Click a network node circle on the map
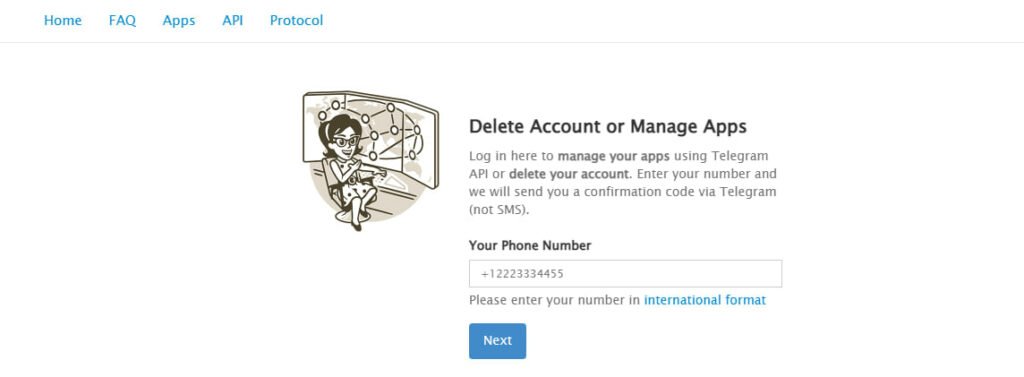This screenshot has width=1024, height=377. tap(391, 107)
